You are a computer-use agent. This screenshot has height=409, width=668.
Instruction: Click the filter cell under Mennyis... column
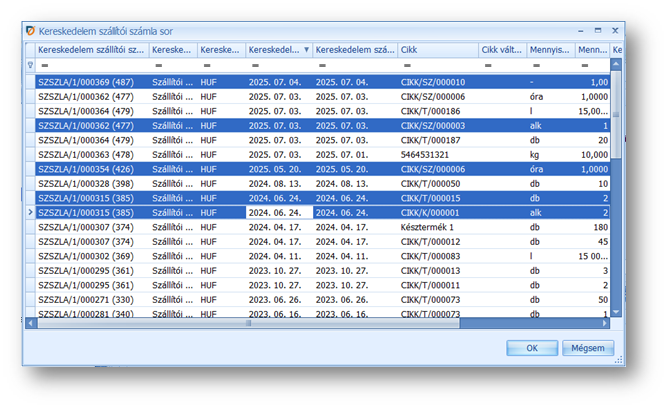[x=551, y=65]
